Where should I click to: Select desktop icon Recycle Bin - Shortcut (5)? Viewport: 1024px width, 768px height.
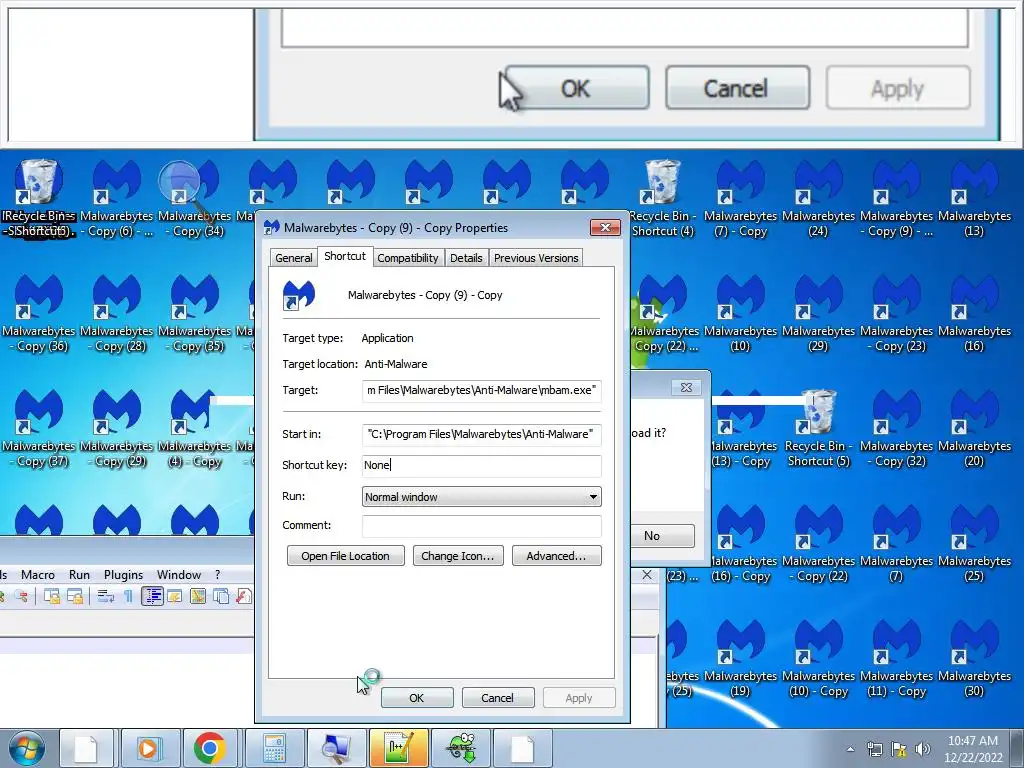coord(818,428)
